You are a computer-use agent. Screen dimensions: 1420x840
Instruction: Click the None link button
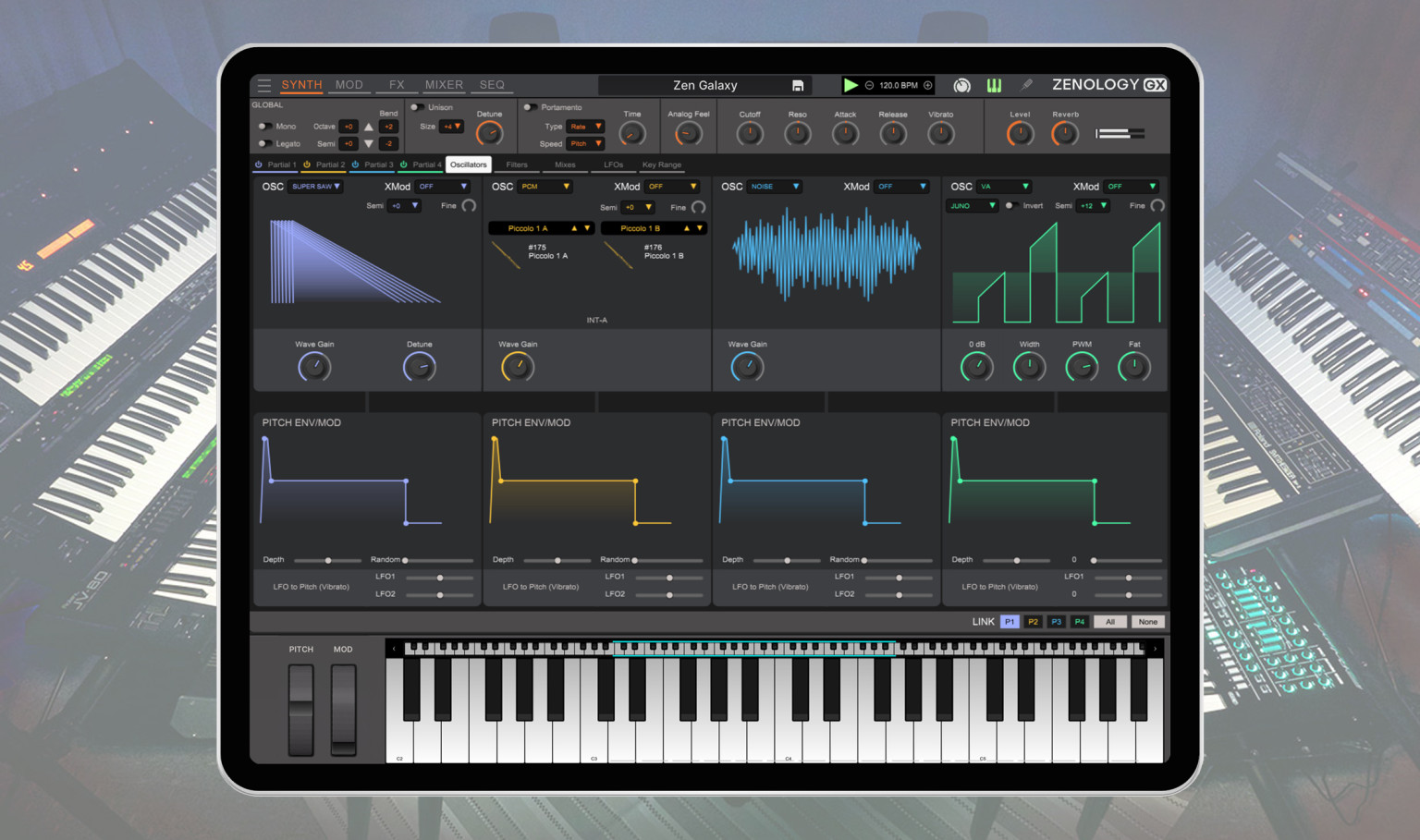click(x=1148, y=622)
